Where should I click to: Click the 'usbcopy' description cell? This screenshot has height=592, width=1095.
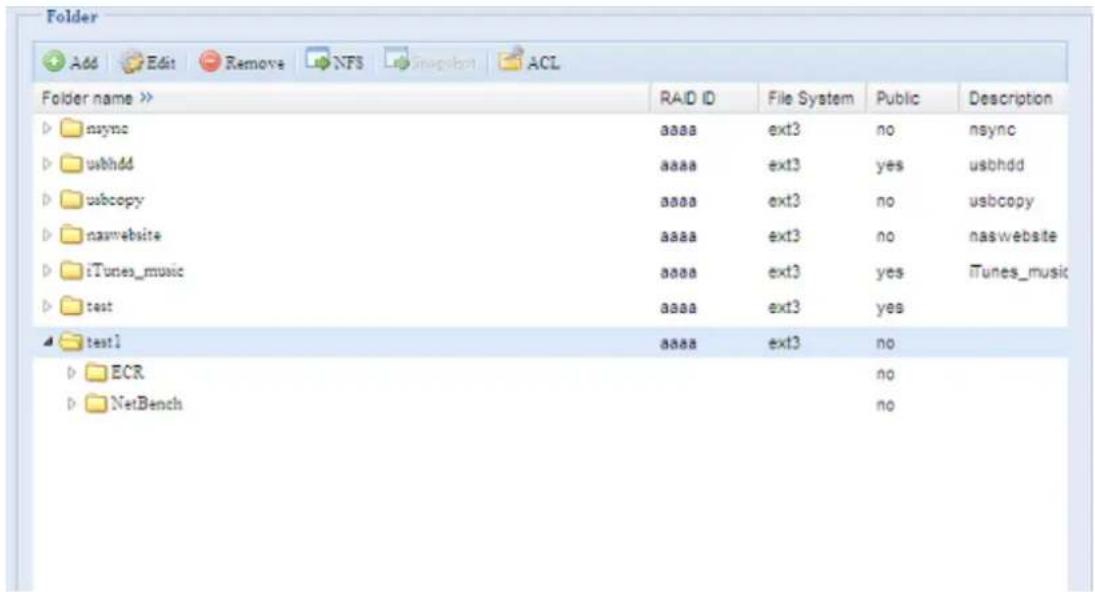pos(1001,201)
